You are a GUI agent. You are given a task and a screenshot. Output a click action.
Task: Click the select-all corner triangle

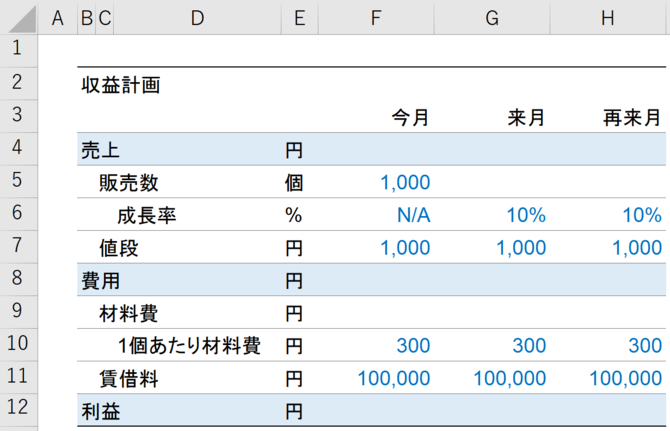[x=22, y=19]
